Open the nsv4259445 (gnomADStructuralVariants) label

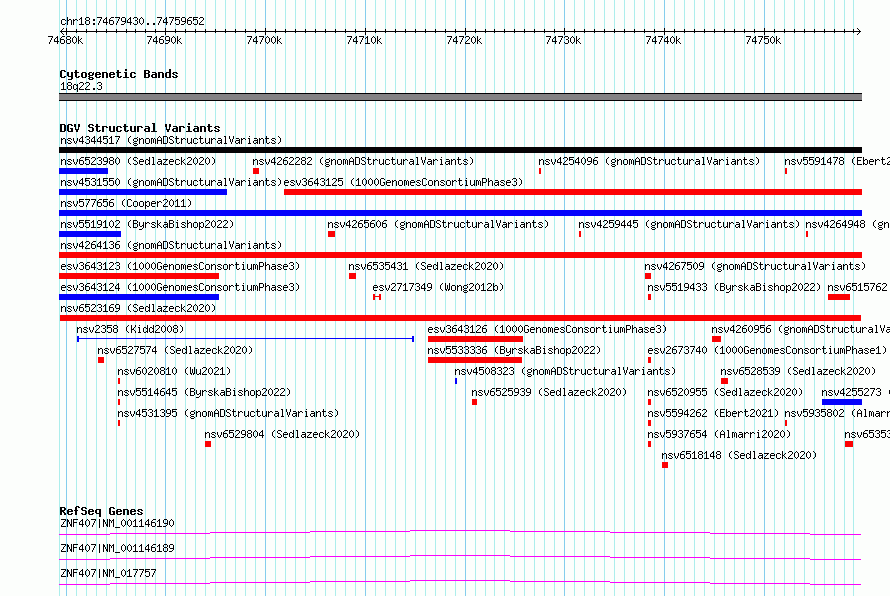[x=689, y=224]
